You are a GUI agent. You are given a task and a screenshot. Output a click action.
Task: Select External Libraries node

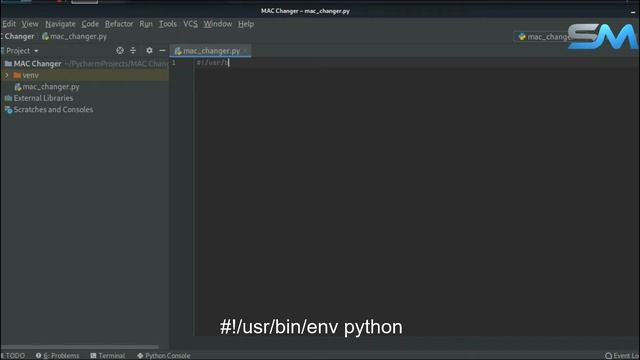pos(43,98)
